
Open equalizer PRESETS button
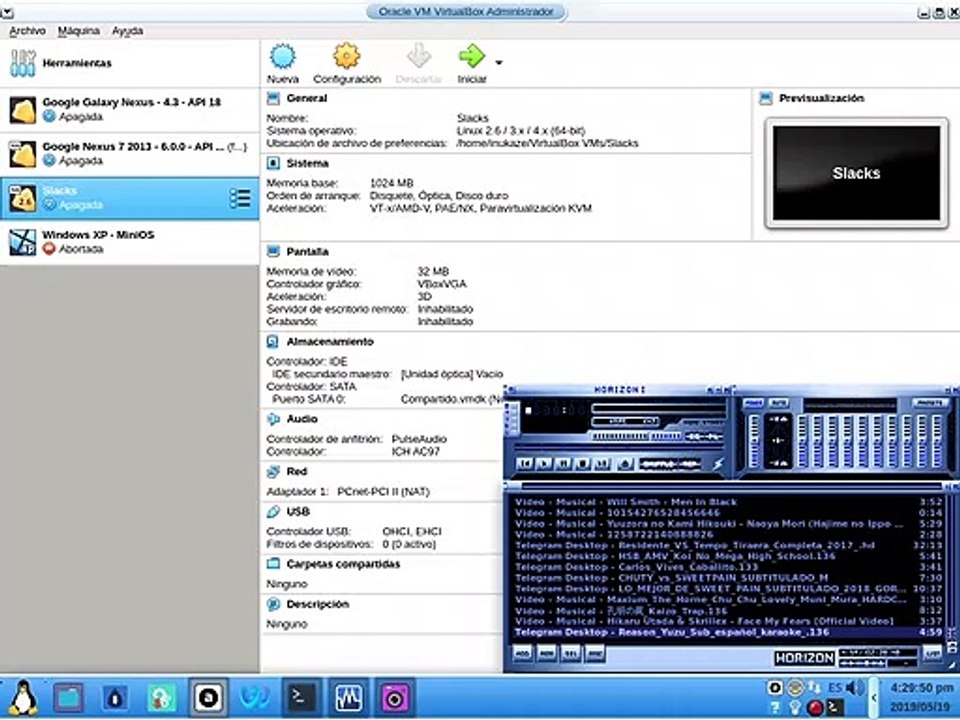(929, 403)
